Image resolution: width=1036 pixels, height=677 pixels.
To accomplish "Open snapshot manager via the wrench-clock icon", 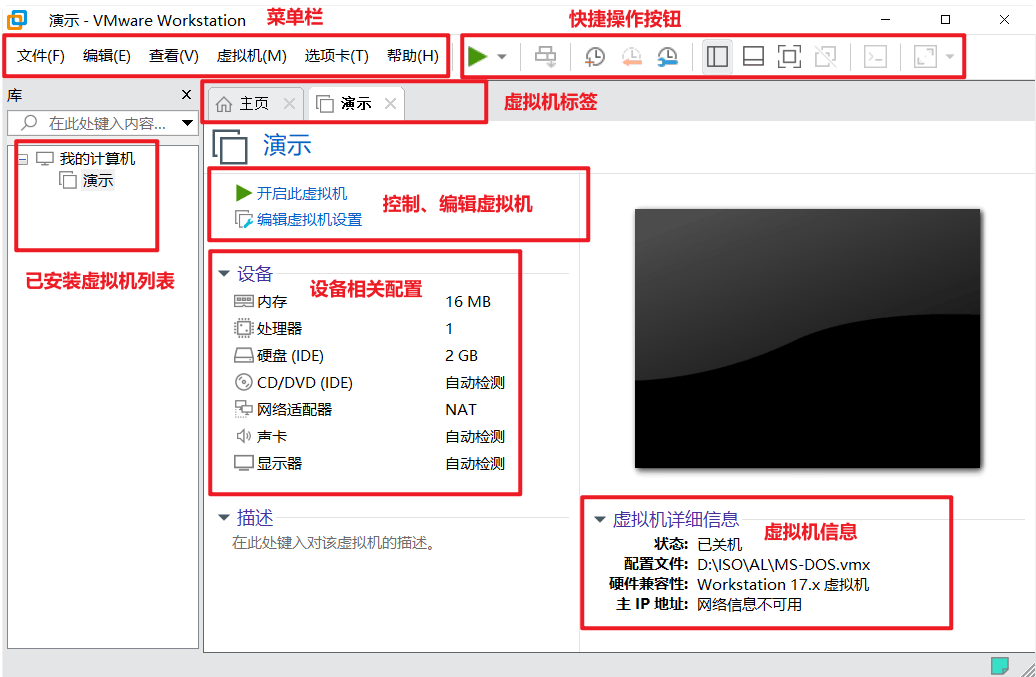I will click(668, 56).
